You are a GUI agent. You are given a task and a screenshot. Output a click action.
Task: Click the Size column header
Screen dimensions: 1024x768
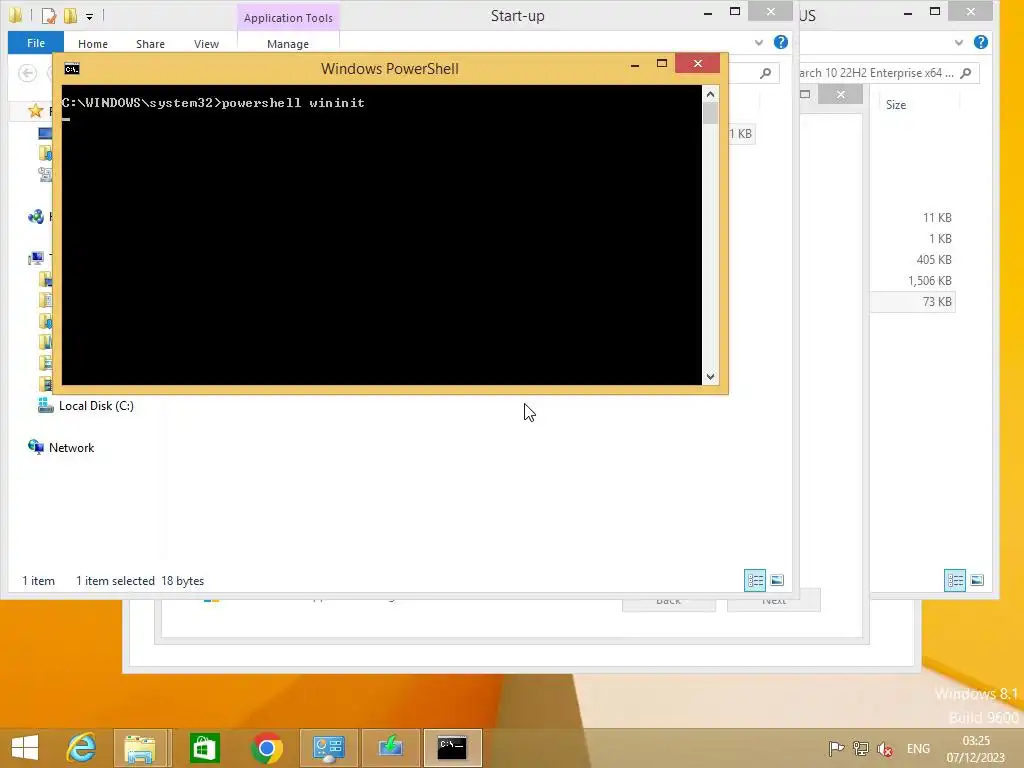pyautogui.click(x=896, y=104)
